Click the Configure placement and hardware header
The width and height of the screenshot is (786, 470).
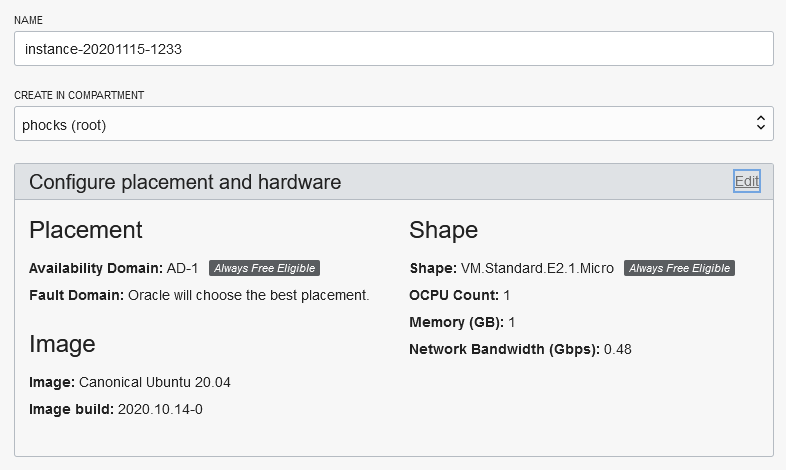[185, 182]
